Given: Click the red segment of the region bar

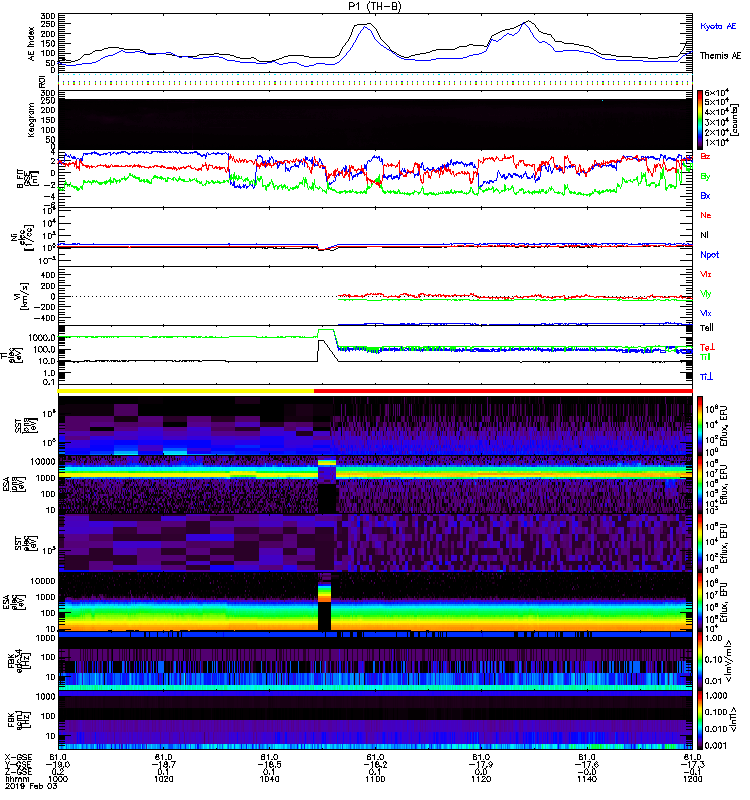Looking at the screenshot, I should click(x=503, y=390).
